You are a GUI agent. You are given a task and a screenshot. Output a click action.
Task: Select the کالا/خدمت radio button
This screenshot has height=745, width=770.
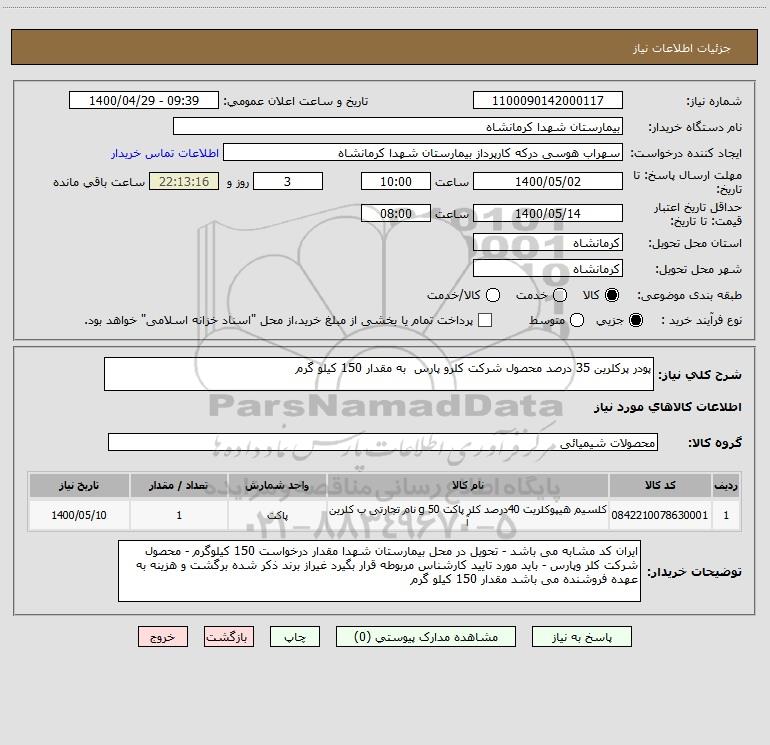493,295
